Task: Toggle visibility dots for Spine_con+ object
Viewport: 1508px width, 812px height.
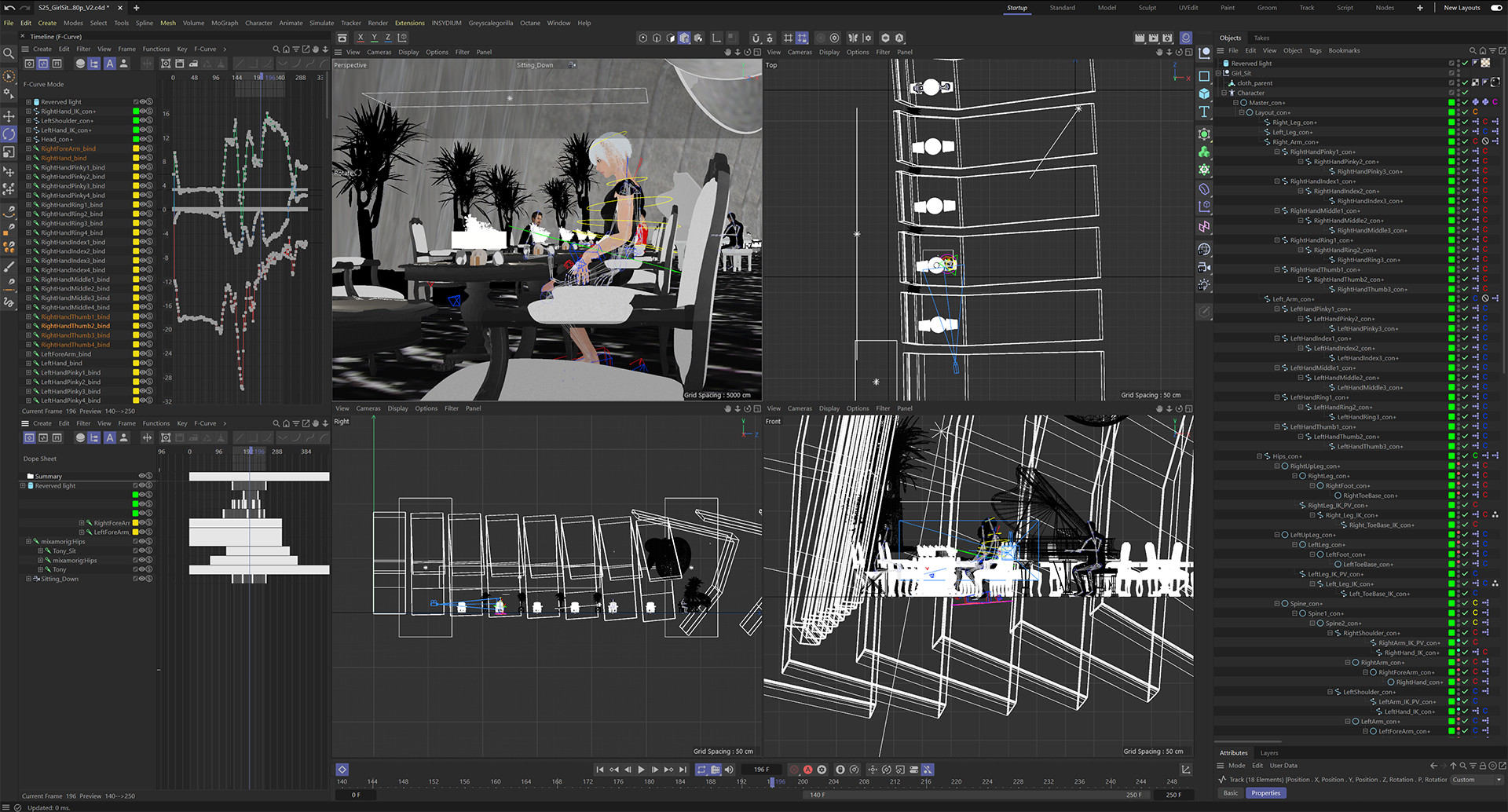Action: [x=1459, y=603]
